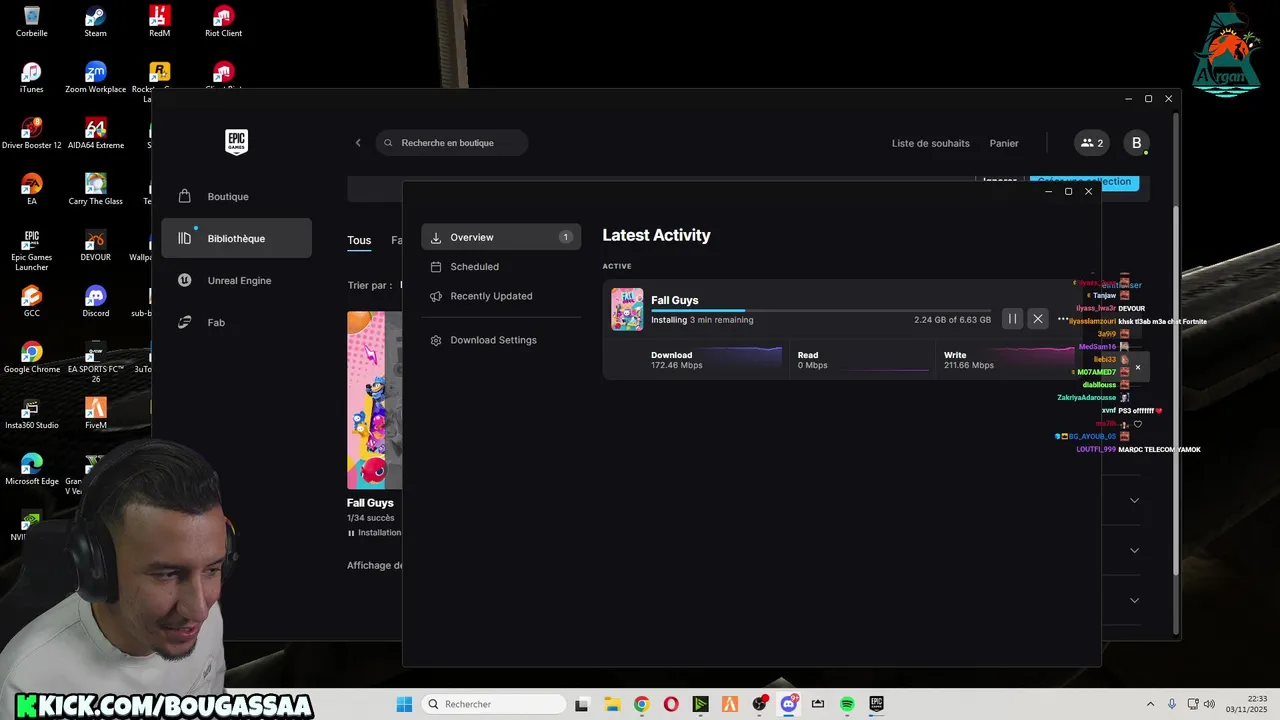Click the Epic Games logo in launcher

click(x=236, y=142)
